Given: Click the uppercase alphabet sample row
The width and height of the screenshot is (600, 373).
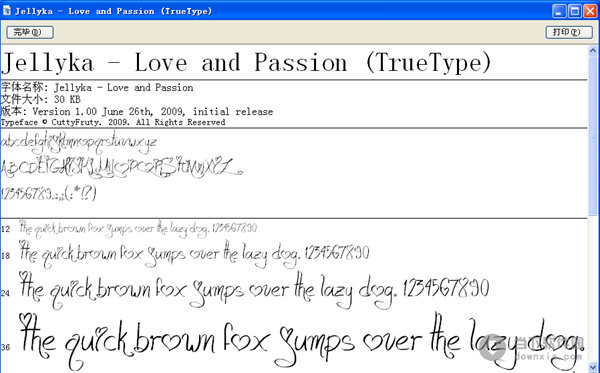Looking at the screenshot, I should point(122,168).
